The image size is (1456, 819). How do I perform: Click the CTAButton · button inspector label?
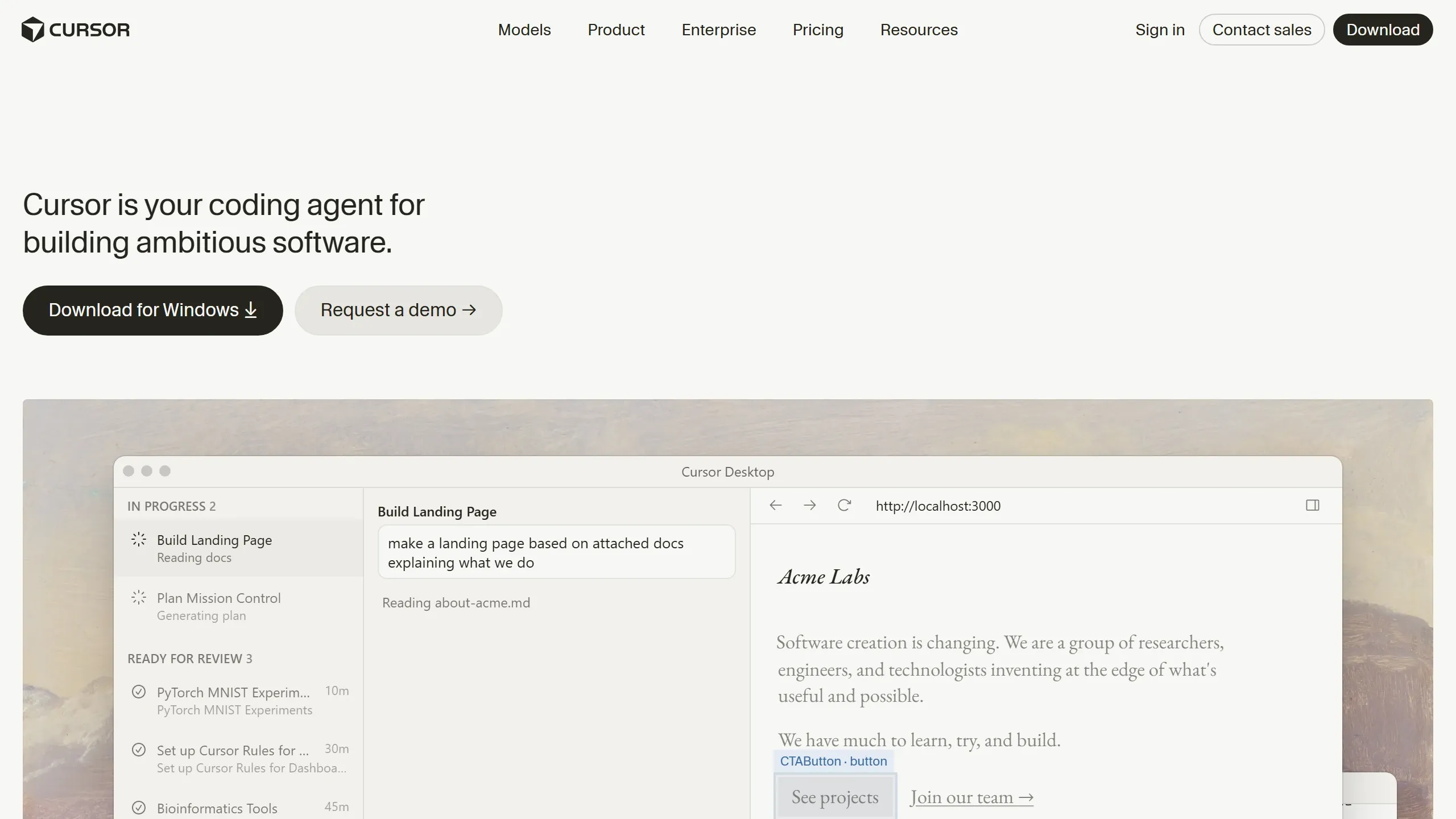point(833,761)
